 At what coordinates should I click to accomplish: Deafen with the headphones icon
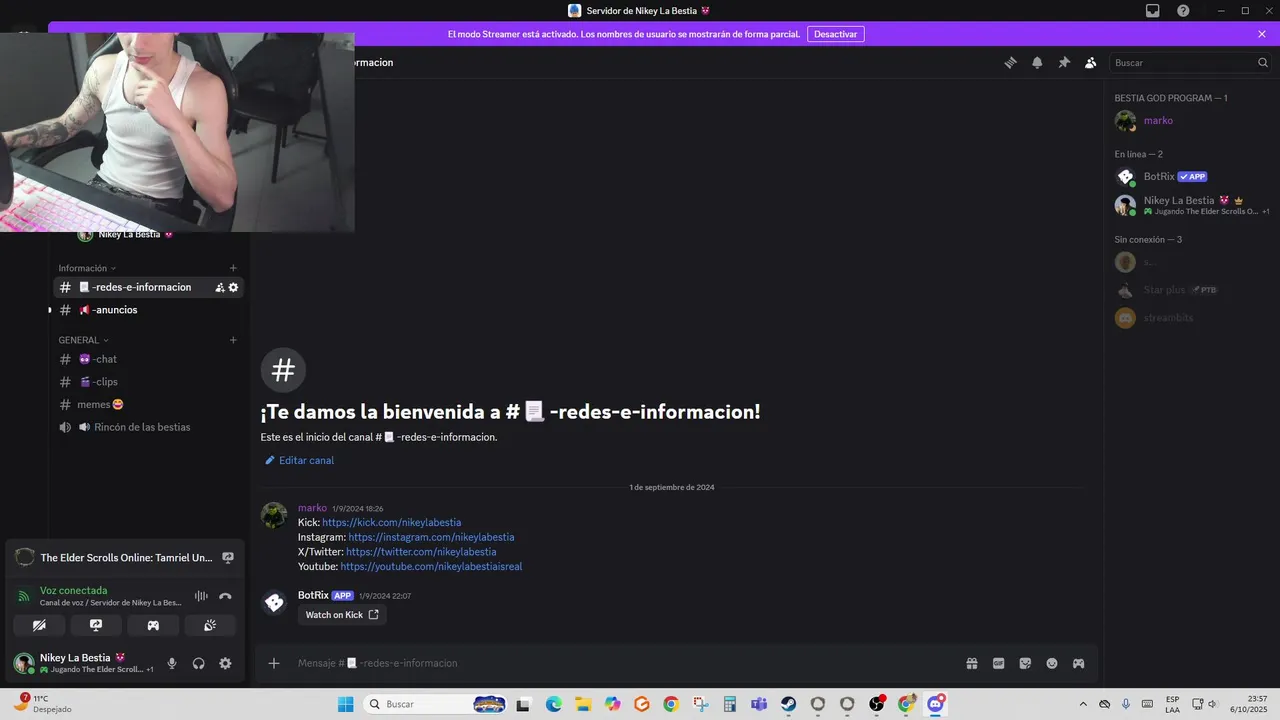point(198,663)
